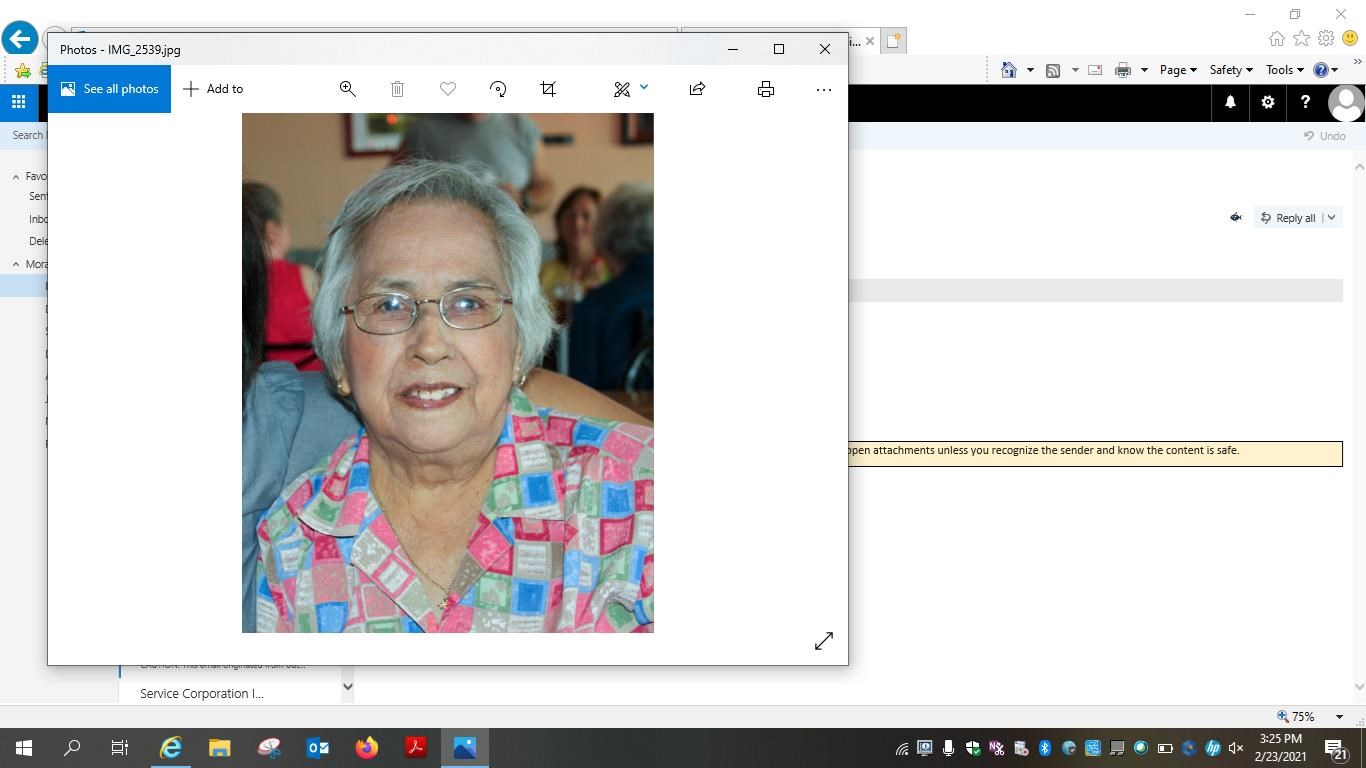1366x768 pixels.
Task: Open the Edit tool in Photos
Action: 622,89
